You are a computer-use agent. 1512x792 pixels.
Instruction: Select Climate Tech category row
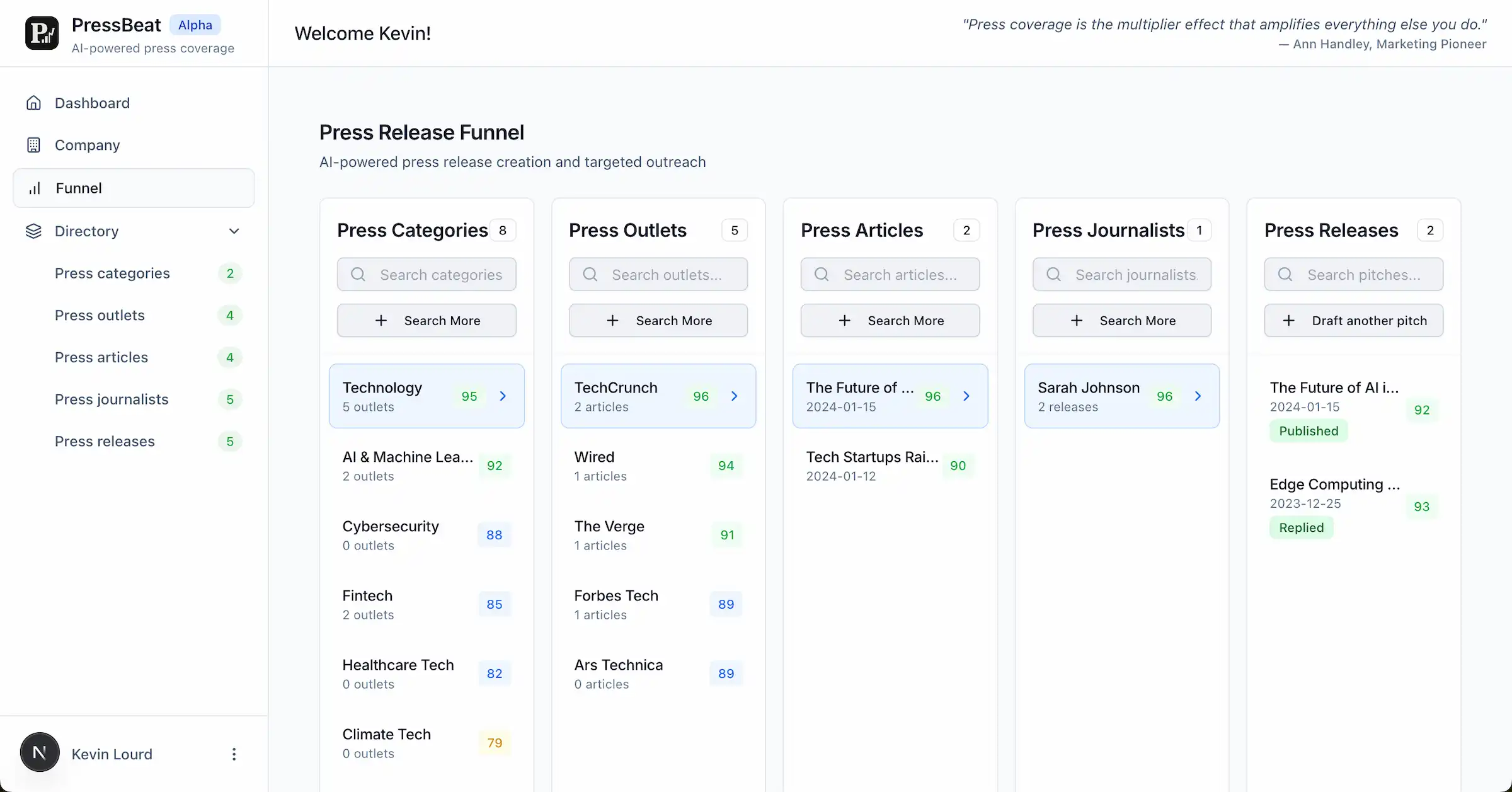tap(427, 743)
